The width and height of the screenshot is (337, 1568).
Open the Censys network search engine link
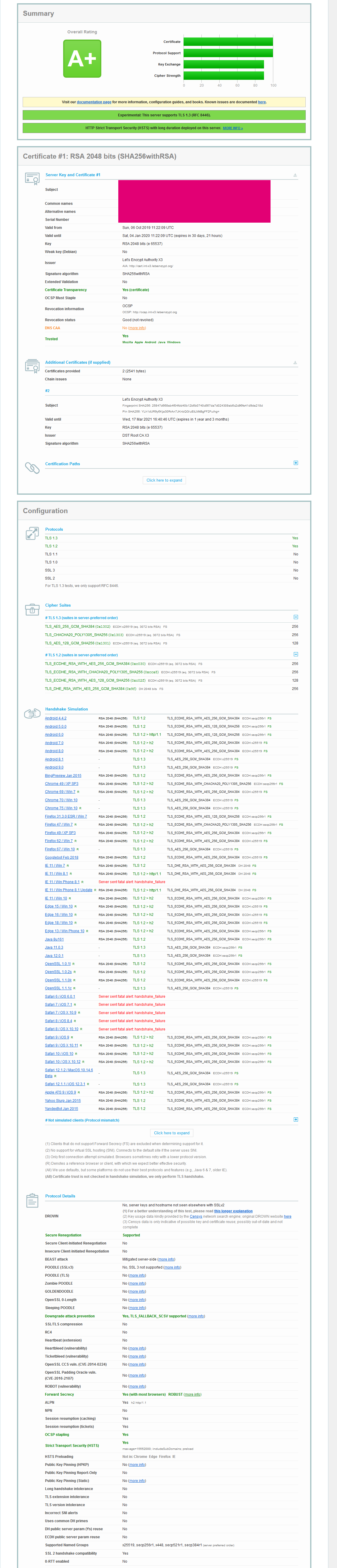click(196, 1217)
